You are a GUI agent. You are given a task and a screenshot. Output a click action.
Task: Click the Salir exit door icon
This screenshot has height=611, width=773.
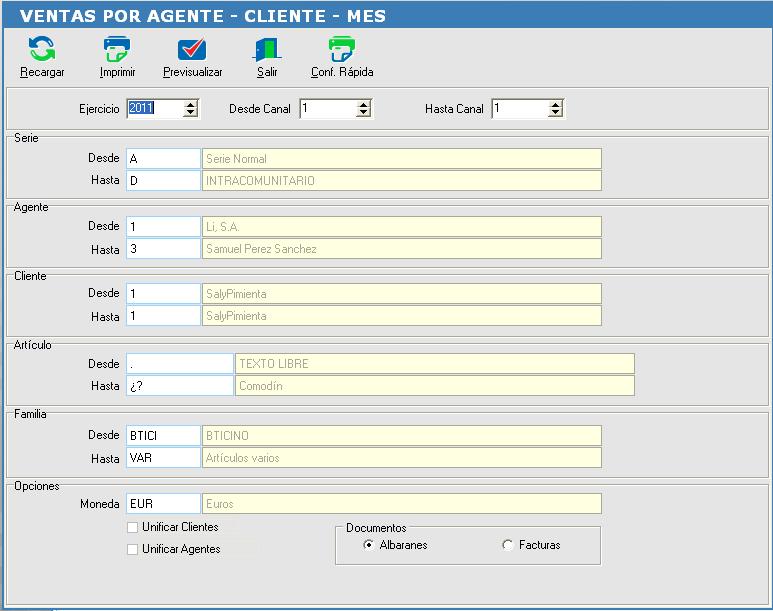tap(267, 49)
